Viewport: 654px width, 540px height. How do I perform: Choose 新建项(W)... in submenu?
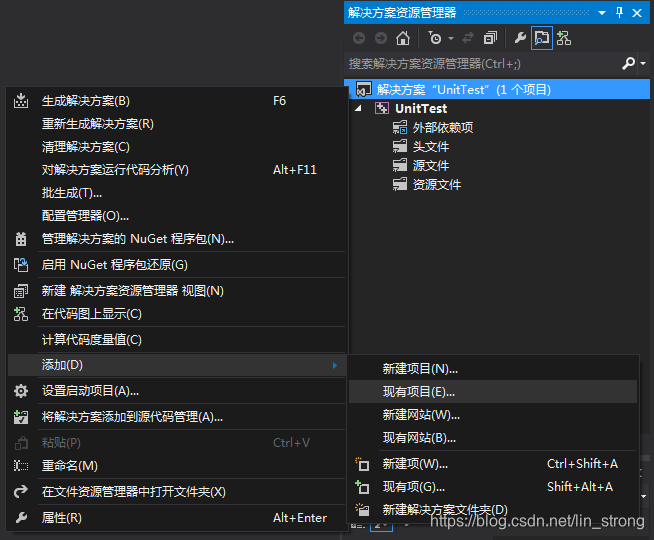tap(493, 464)
